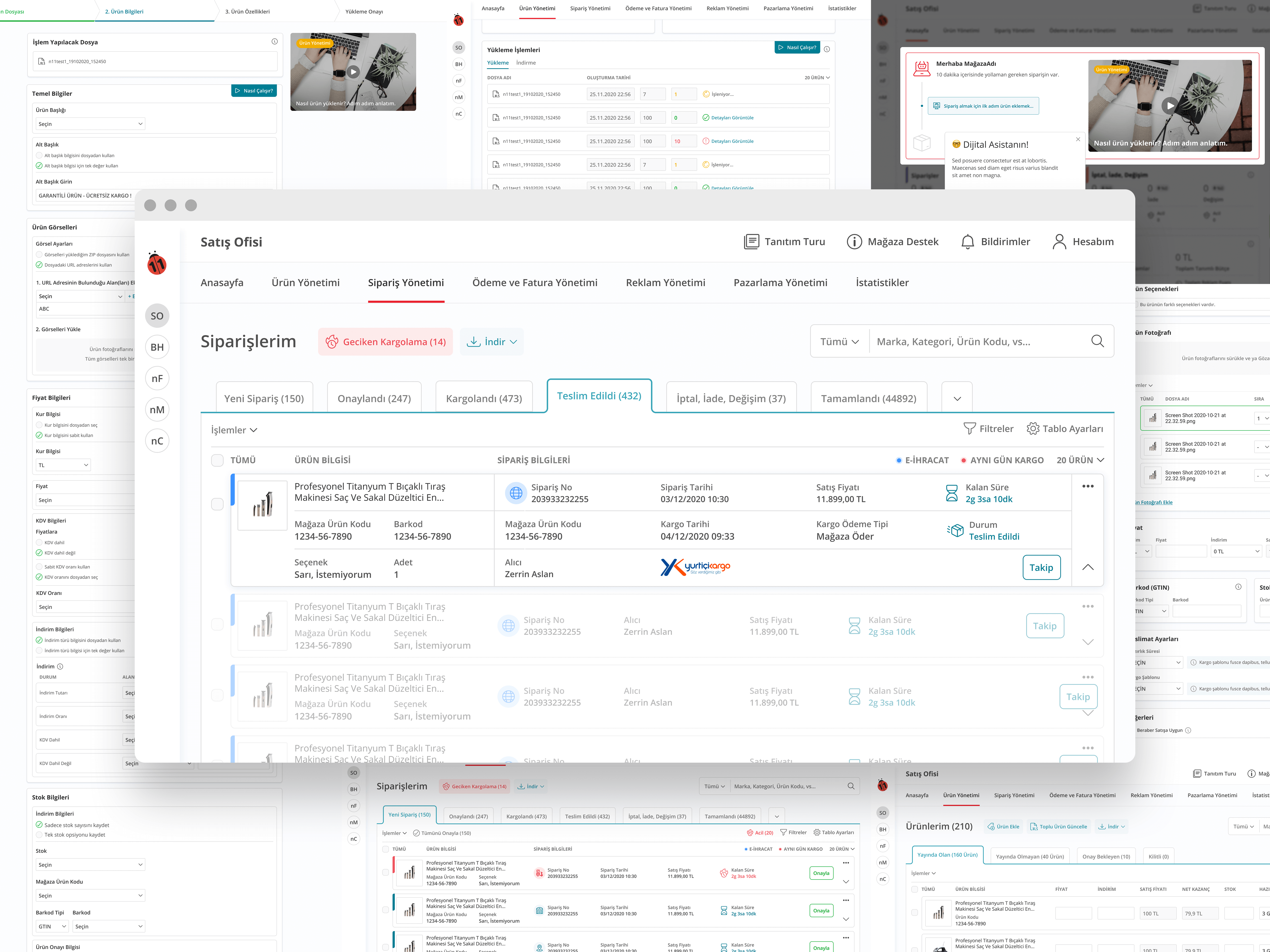Tick the TÜMÜ select-all checkbox in front window

[x=217, y=460]
